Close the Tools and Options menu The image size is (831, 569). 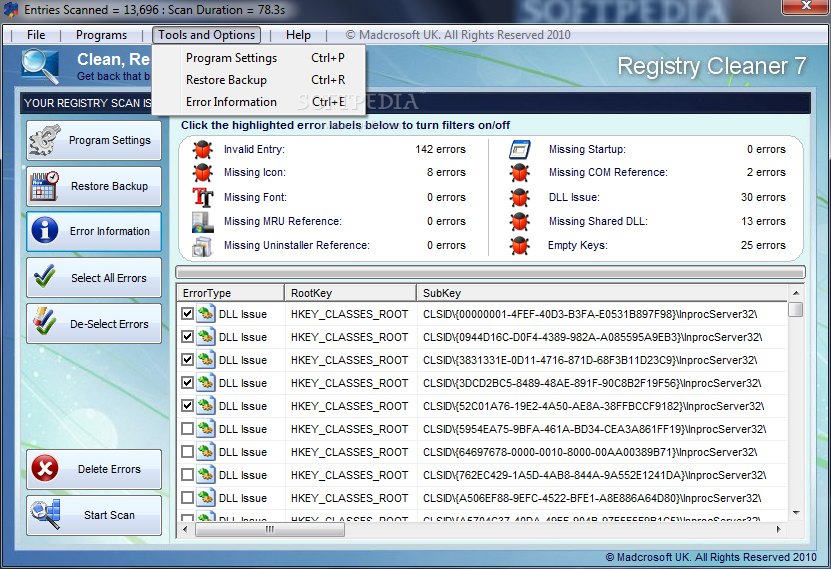point(207,35)
